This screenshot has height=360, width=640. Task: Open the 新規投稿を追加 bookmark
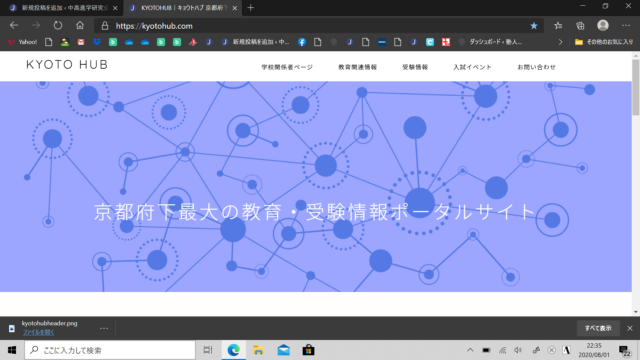coord(256,42)
